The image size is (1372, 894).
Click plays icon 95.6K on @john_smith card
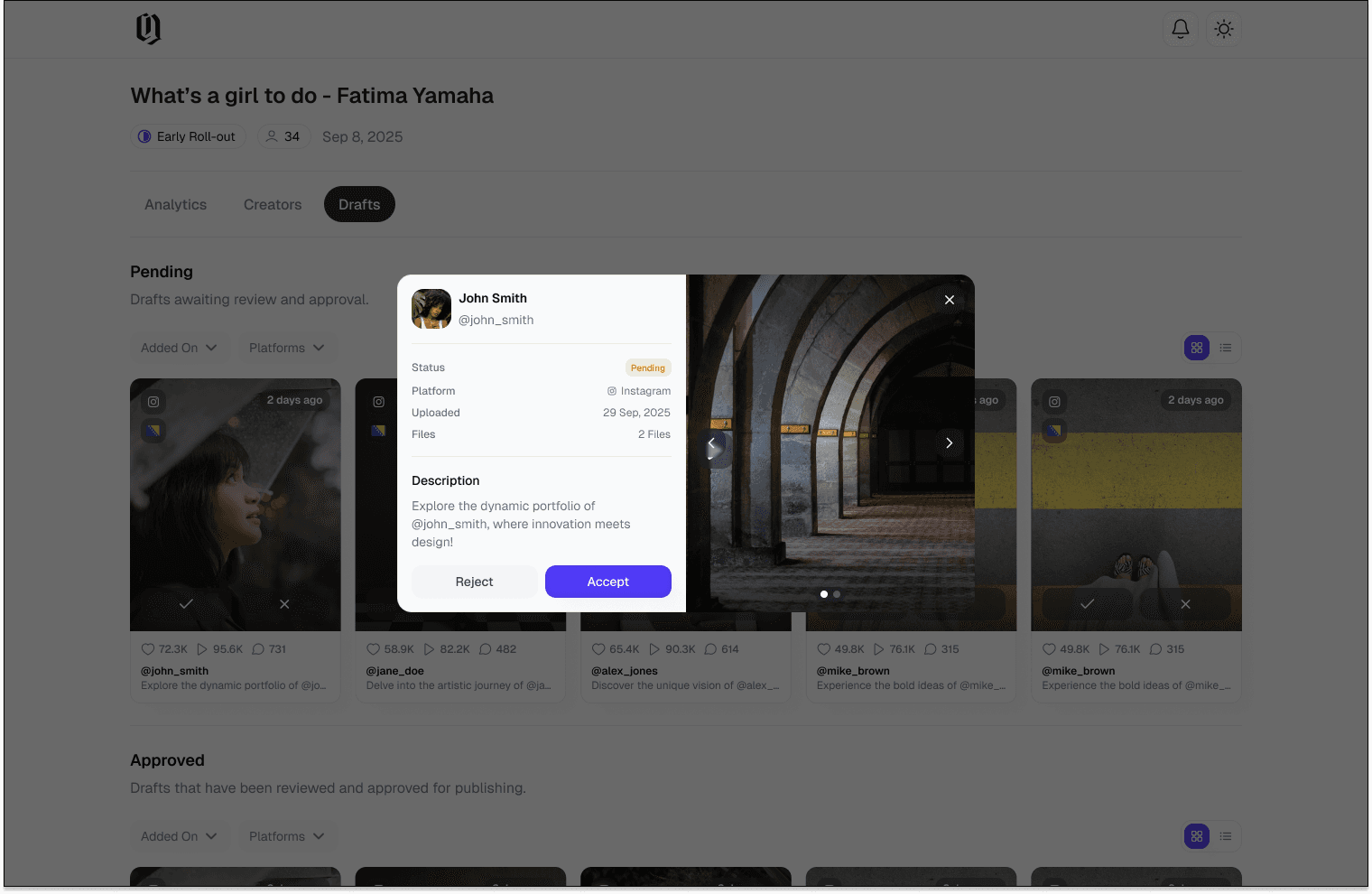(x=202, y=649)
